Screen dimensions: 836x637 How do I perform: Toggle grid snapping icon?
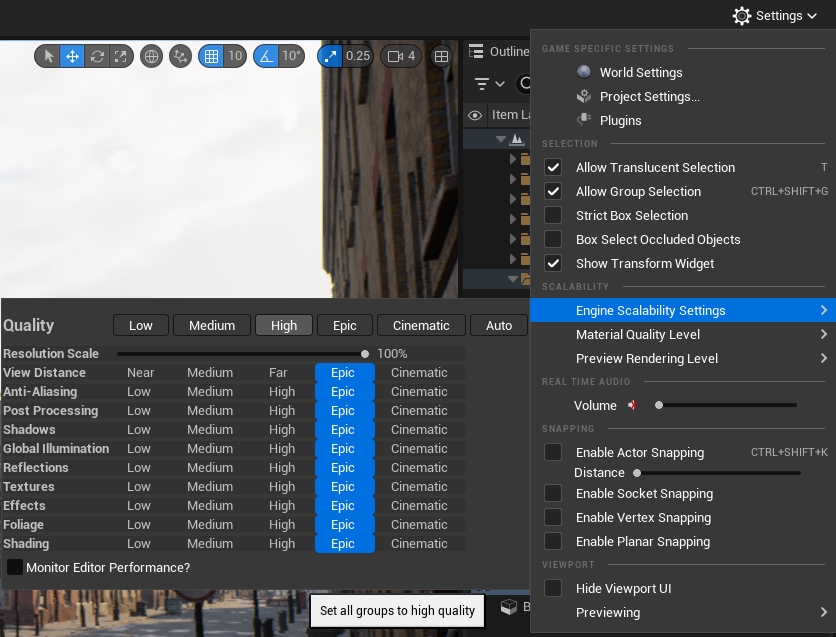pyautogui.click(x=211, y=56)
